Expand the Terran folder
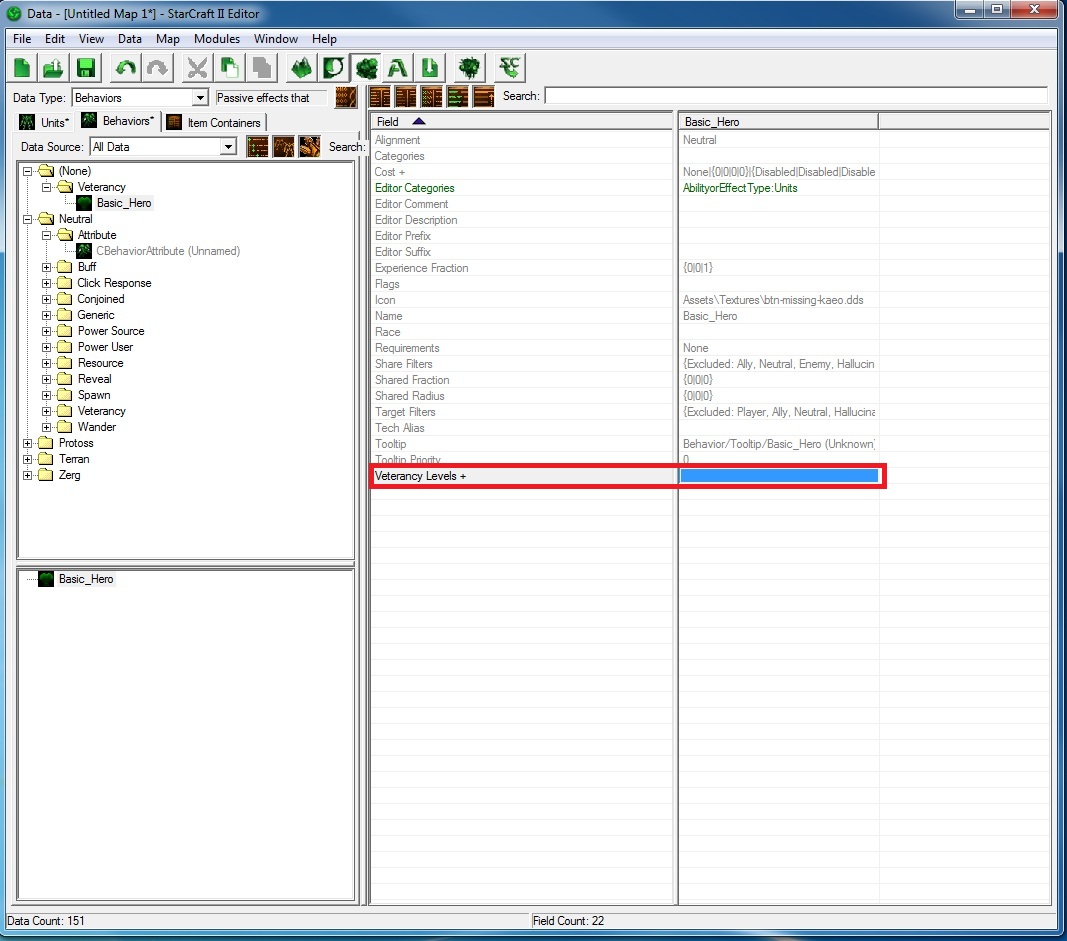This screenshot has width=1067, height=941. pos(27,459)
